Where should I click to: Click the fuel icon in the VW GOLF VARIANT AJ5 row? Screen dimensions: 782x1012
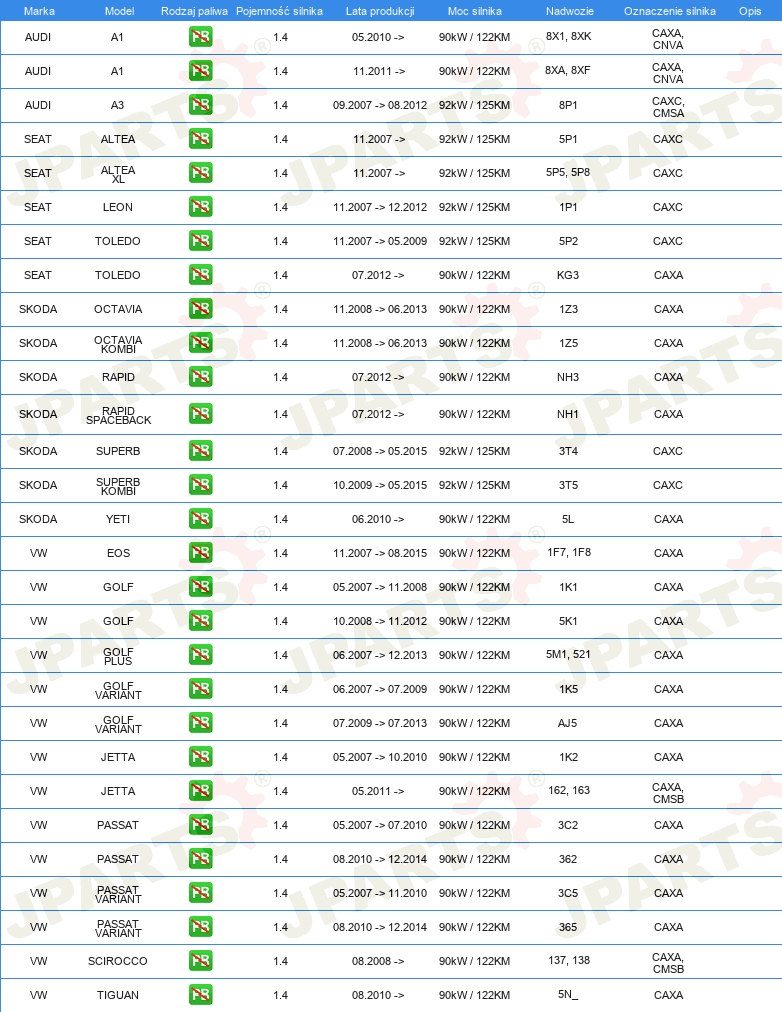click(x=201, y=722)
